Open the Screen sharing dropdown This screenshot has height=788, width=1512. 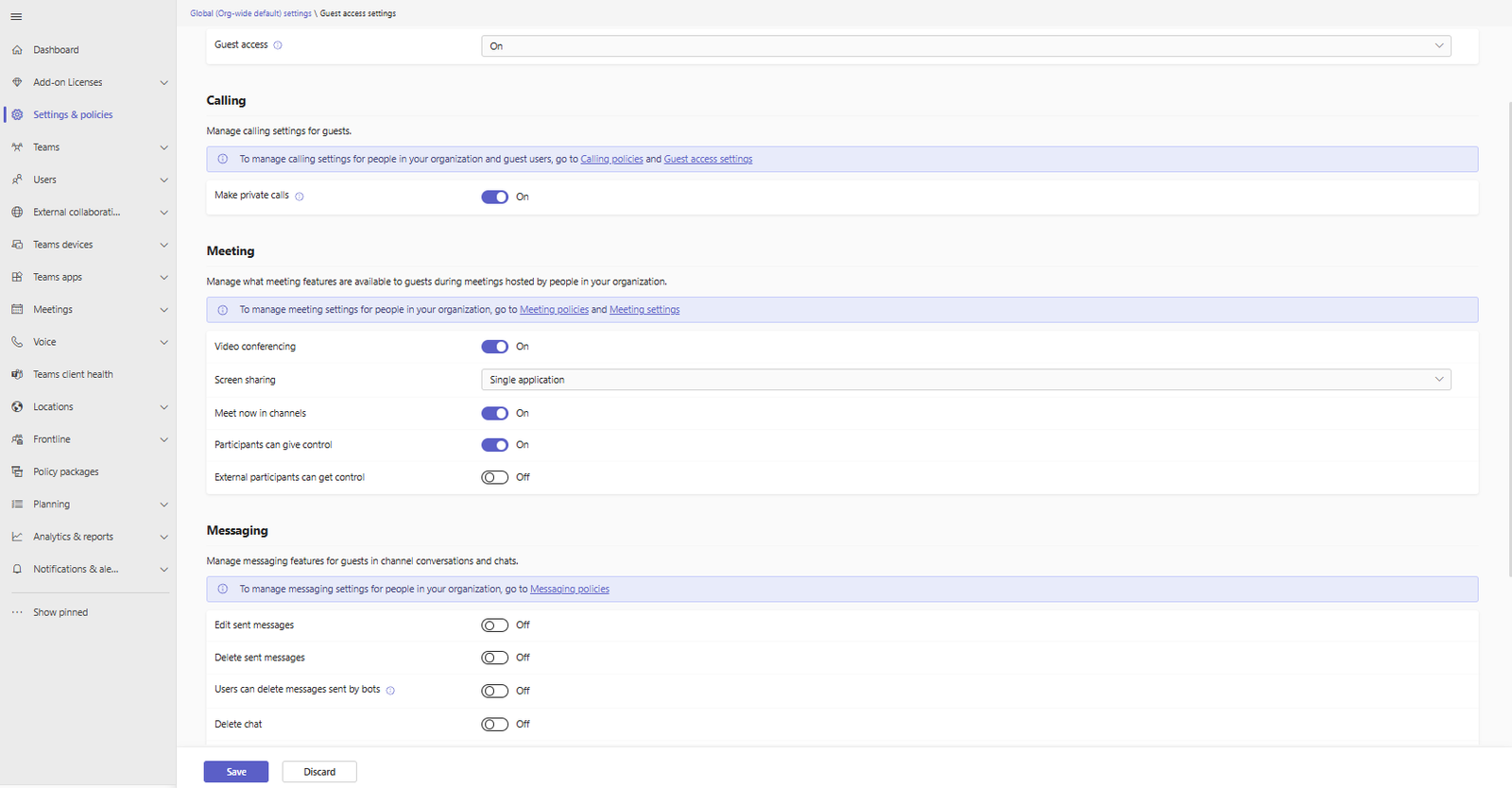966,380
